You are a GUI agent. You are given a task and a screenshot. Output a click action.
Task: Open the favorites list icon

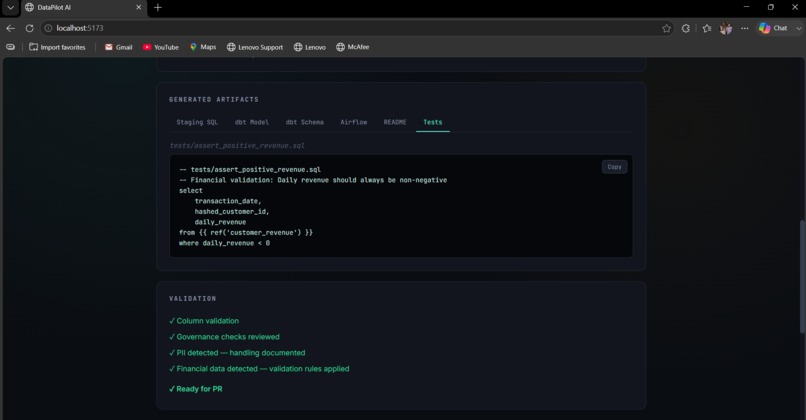click(x=707, y=28)
